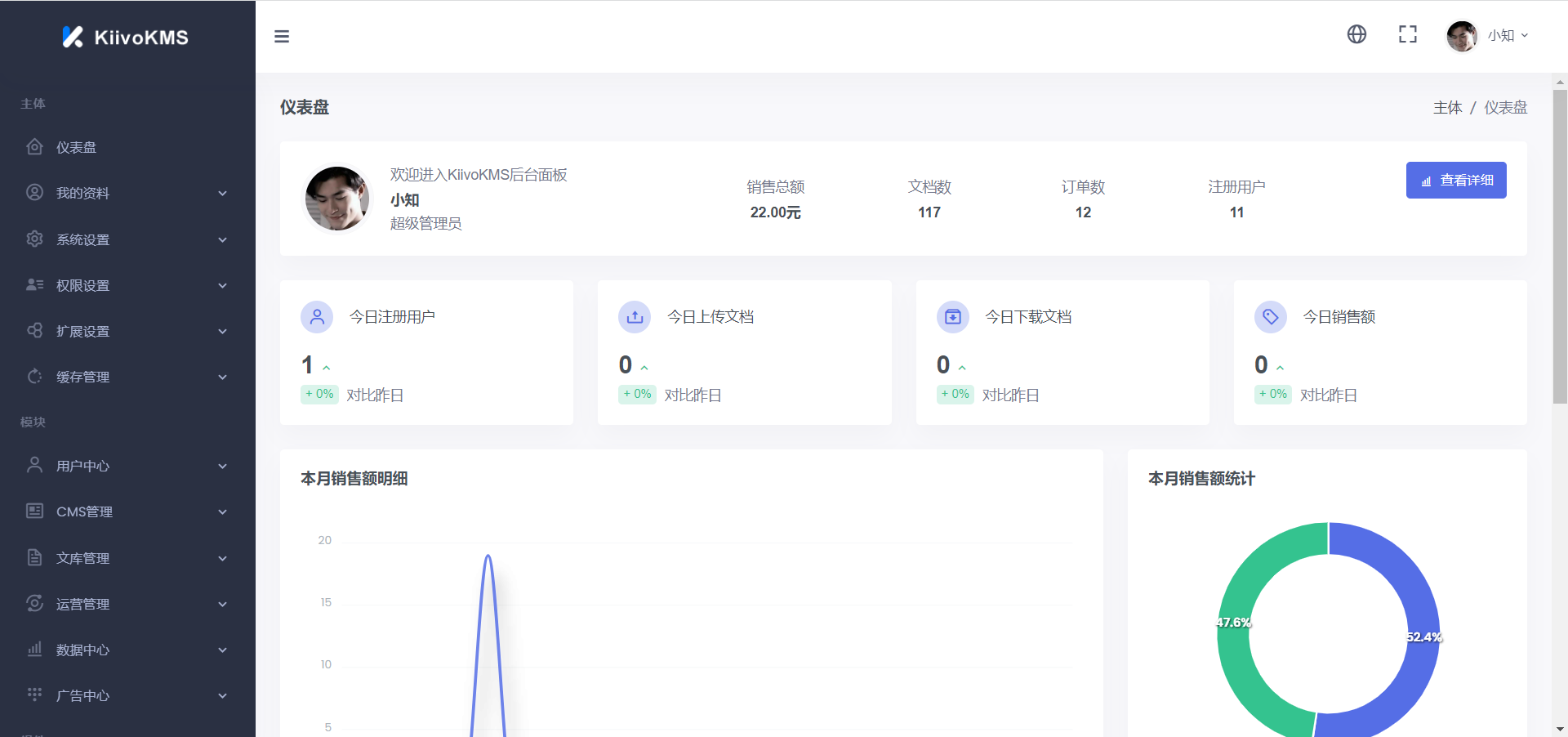Expand the 缓存管理 chevron
This screenshot has height=737, width=1568.
pos(222,377)
